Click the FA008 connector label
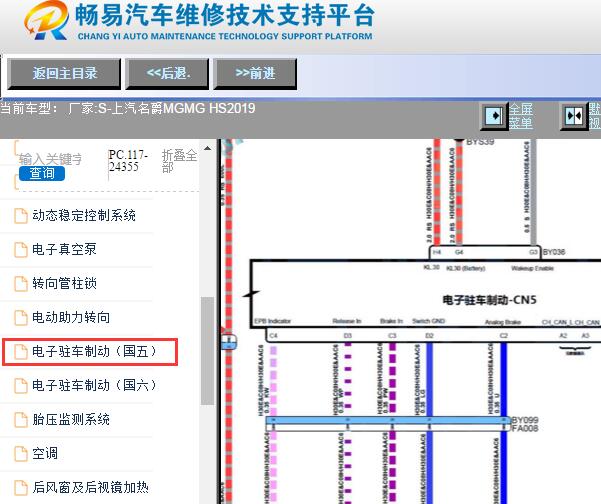 click(525, 428)
